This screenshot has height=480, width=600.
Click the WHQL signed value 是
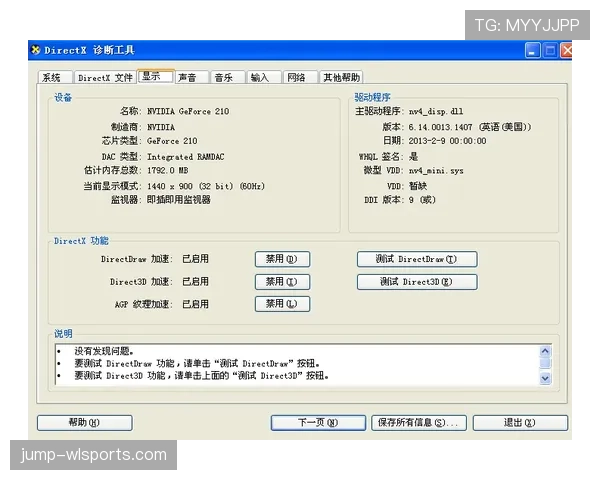tap(413, 157)
